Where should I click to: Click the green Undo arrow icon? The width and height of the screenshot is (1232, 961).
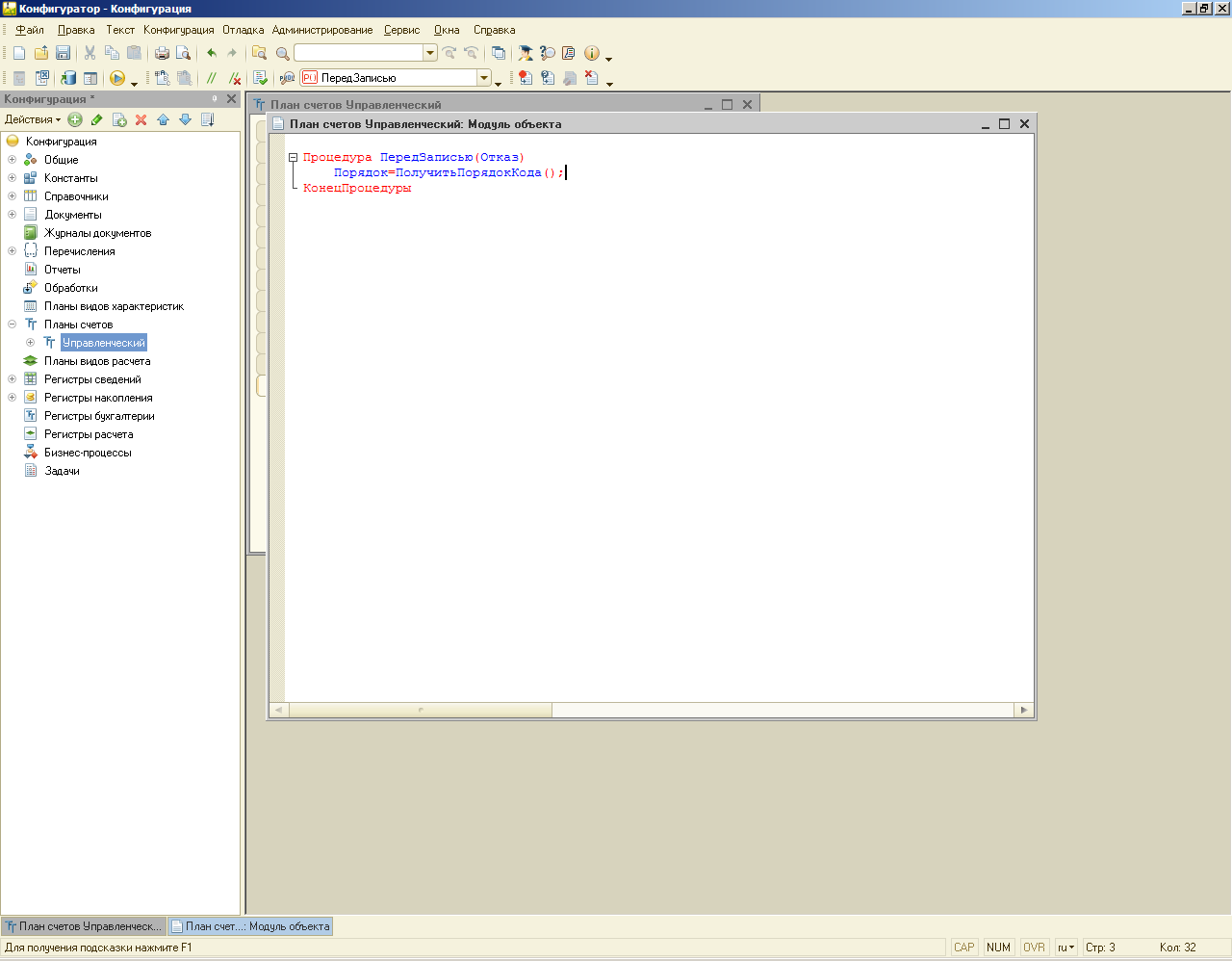[x=212, y=53]
